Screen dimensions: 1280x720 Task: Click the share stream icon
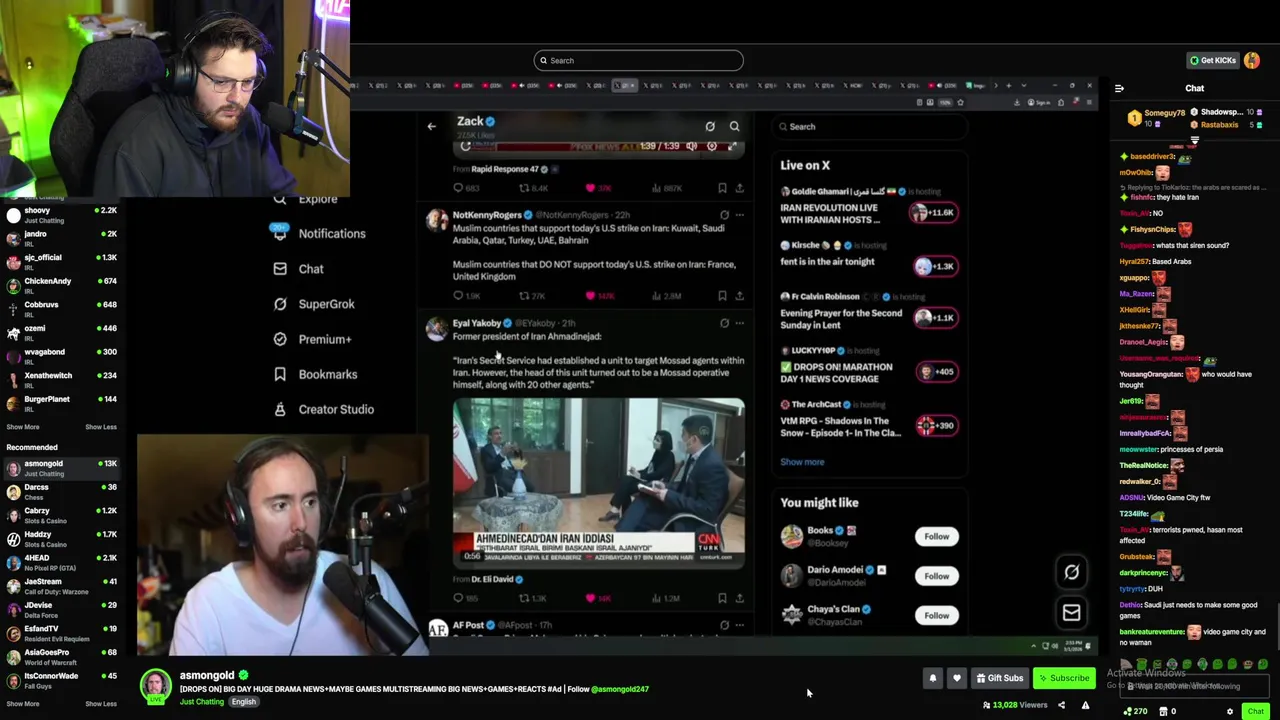pos(1061,705)
